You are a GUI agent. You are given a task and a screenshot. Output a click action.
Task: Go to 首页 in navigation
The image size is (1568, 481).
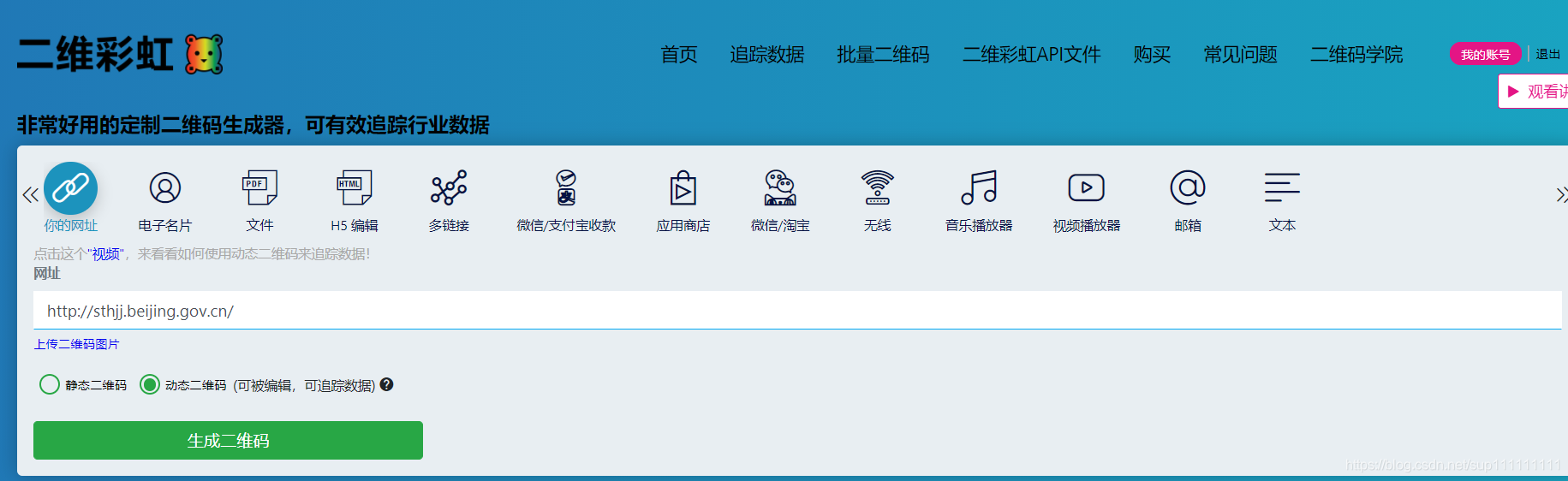[679, 55]
